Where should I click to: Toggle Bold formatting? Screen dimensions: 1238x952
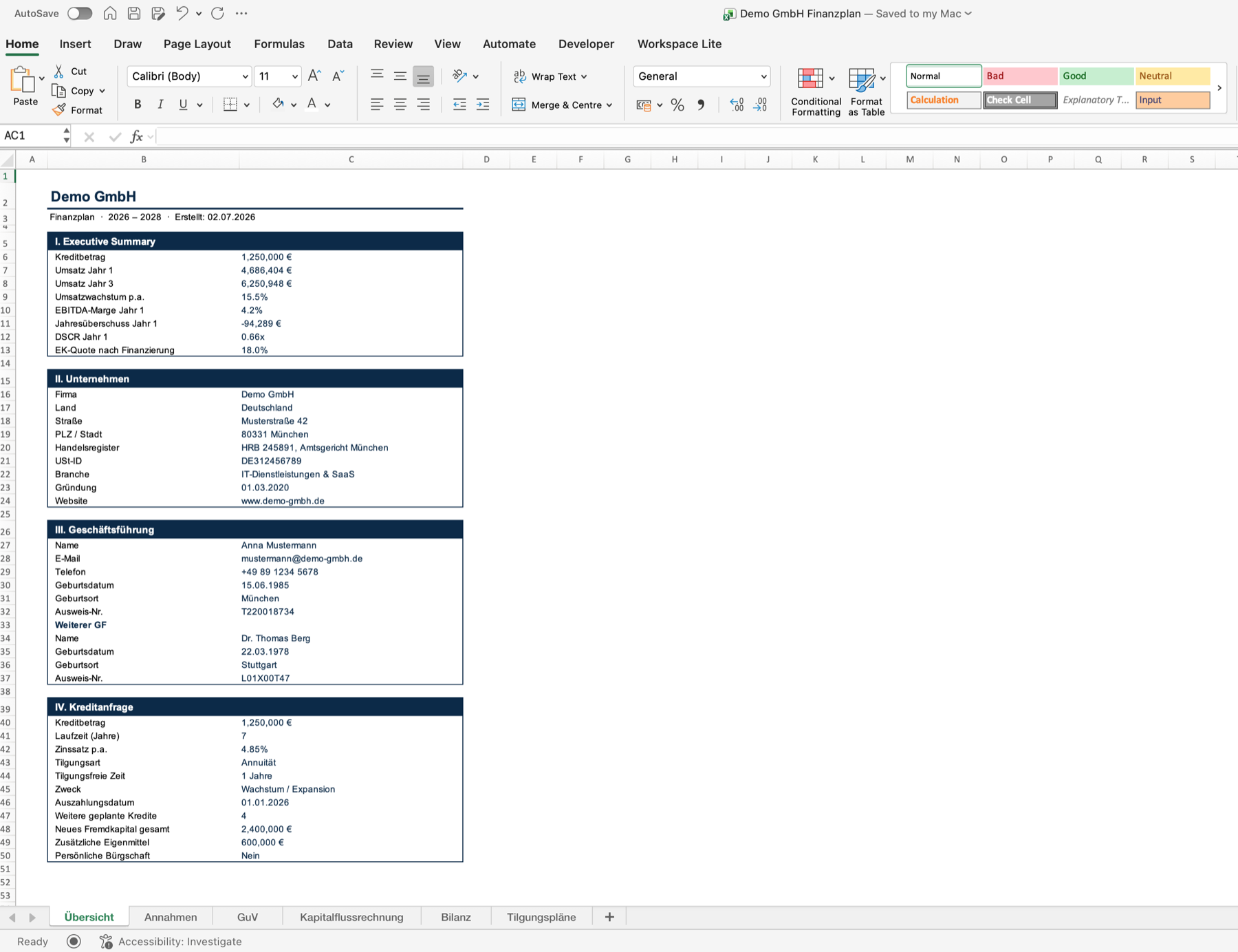pyautogui.click(x=138, y=105)
